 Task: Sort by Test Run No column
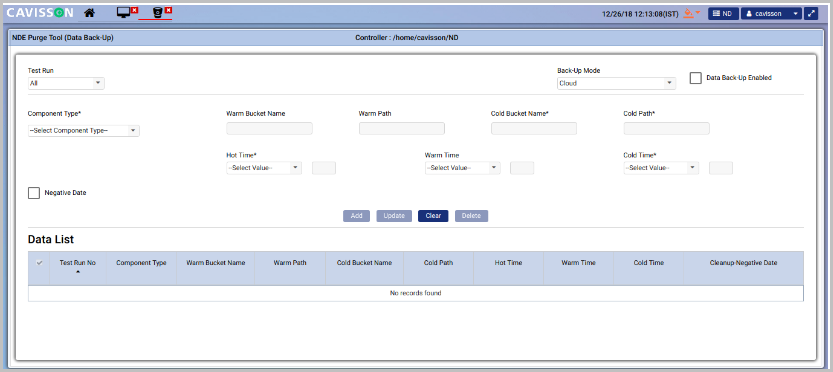click(78, 267)
